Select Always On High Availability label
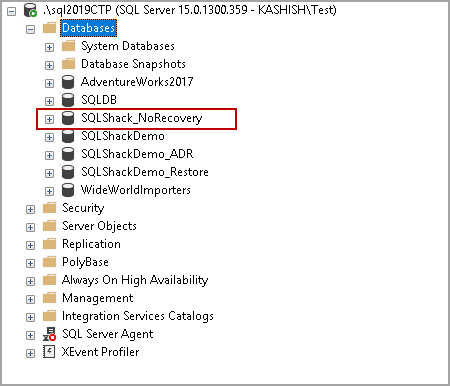 135,280
